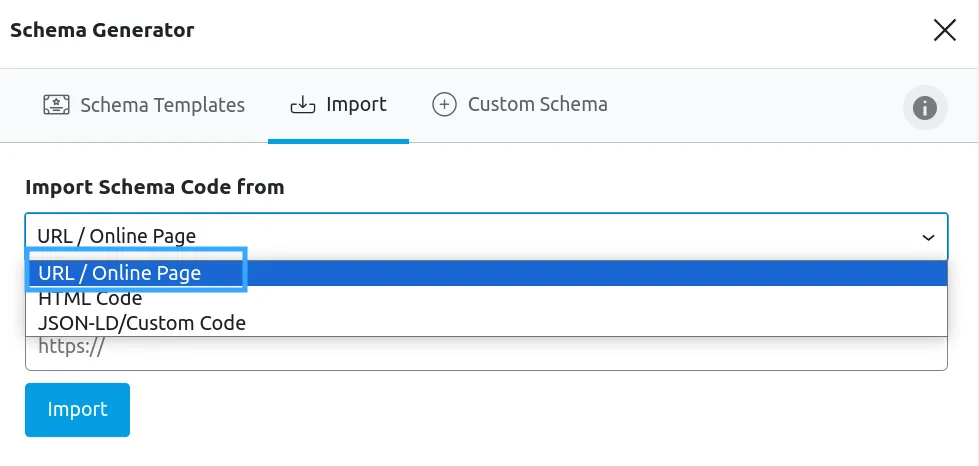The image size is (979, 466).
Task: Select the Import tab label
Action: [356, 104]
